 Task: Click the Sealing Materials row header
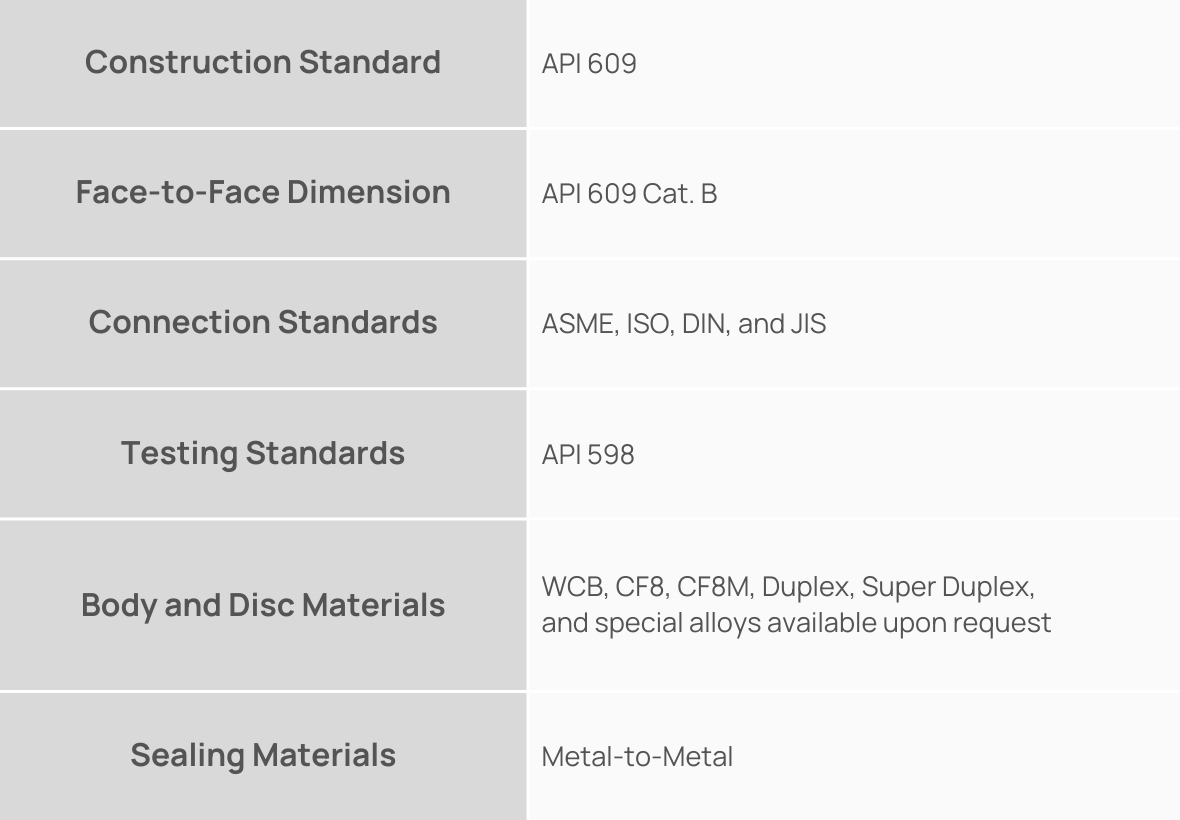tap(263, 755)
